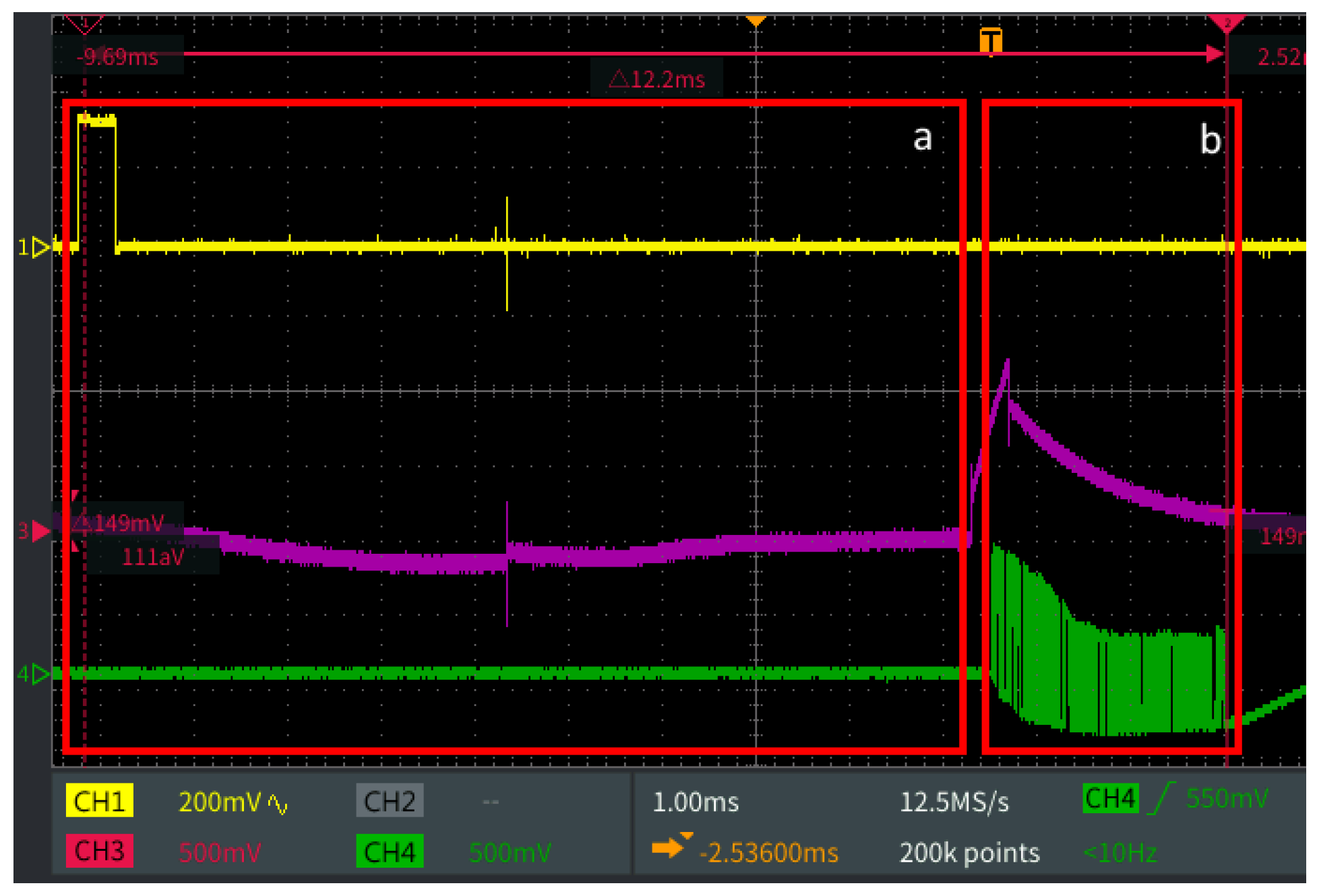Open the 550mV trigger level setting

point(1226,798)
